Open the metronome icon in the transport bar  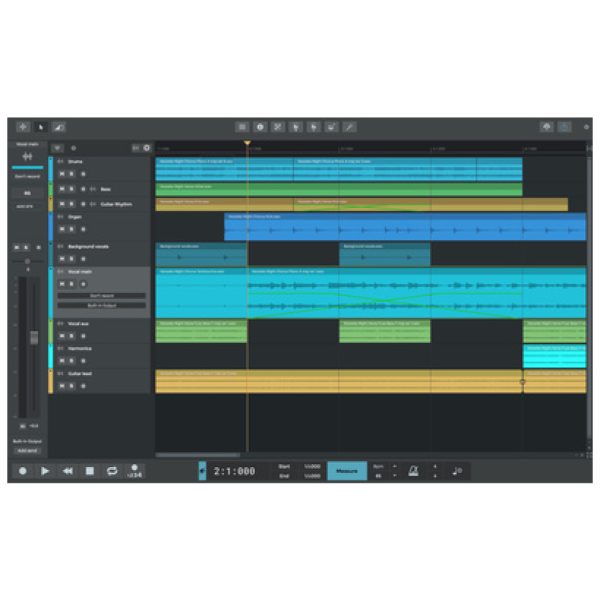(413, 471)
